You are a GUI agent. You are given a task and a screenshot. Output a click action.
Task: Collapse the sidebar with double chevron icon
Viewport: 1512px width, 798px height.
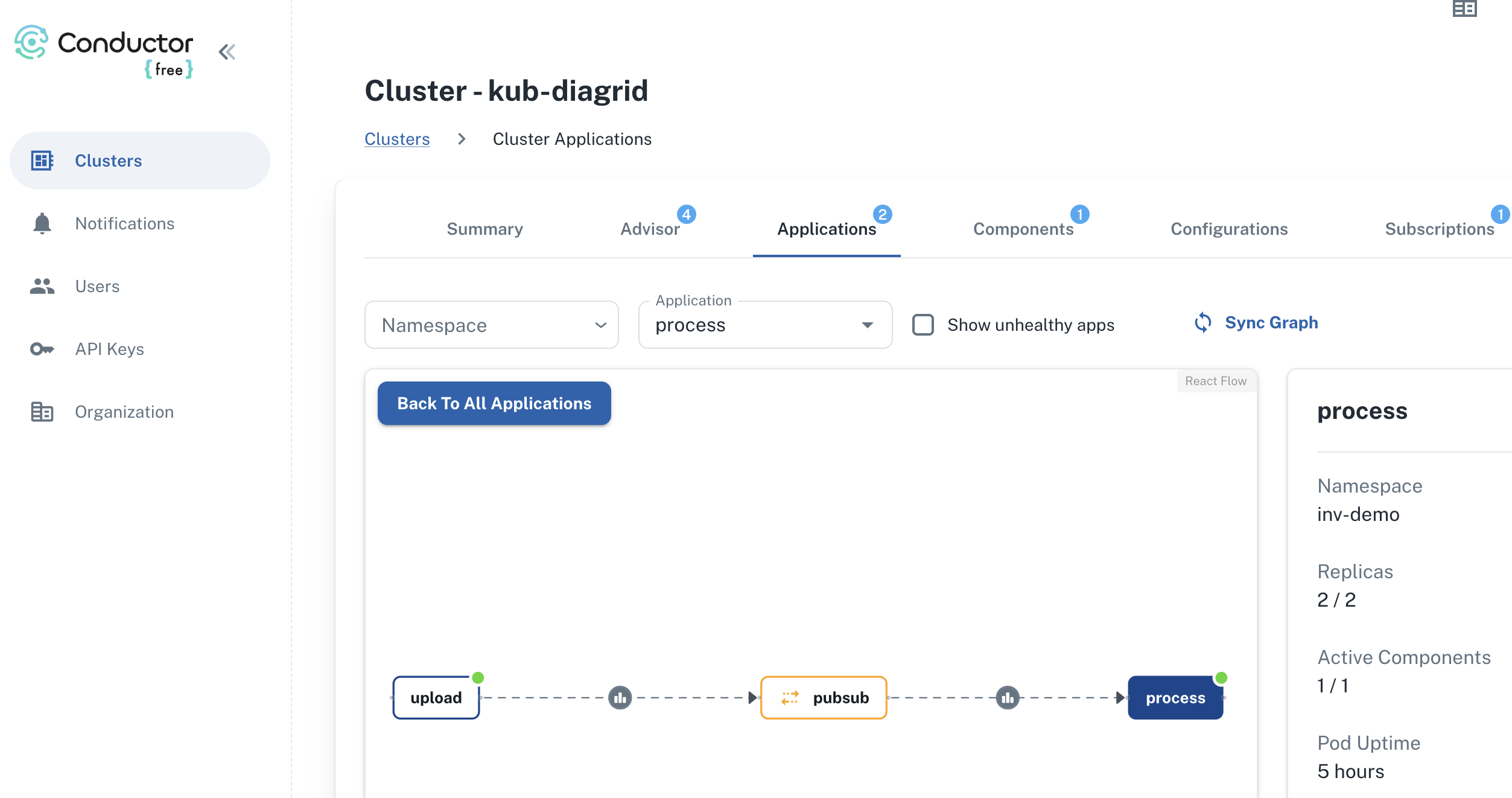coord(227,52)
